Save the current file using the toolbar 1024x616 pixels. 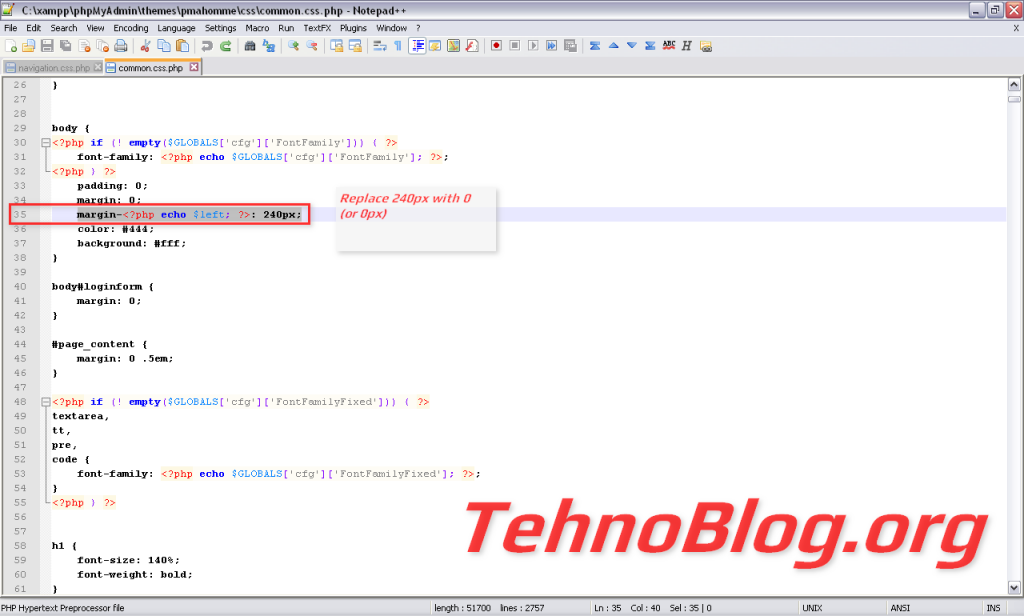tap(47, 45)
